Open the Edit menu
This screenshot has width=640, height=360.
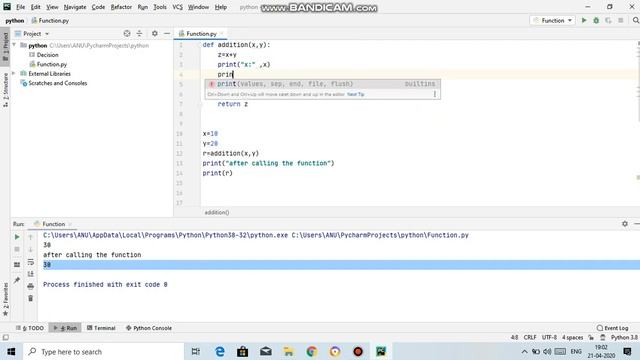(x=36, y=7)
